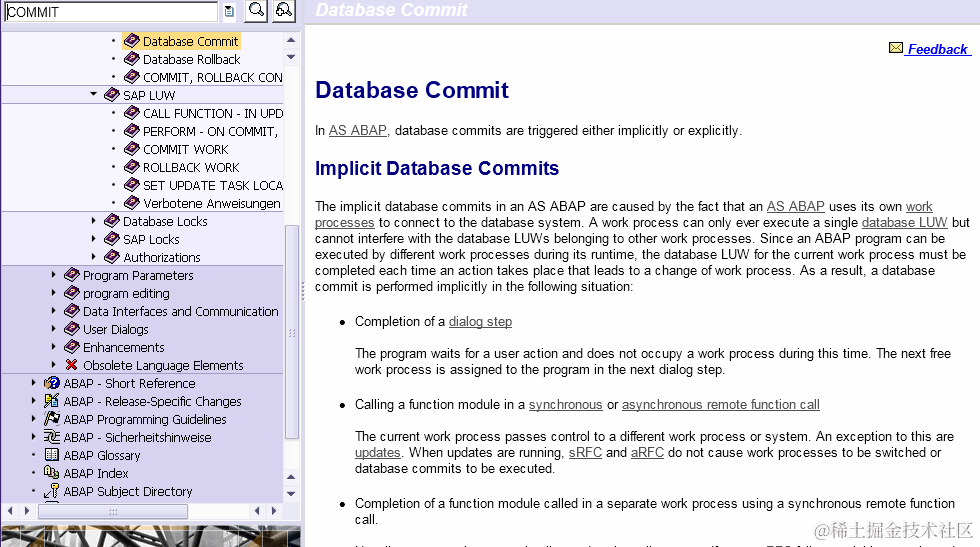Expand the program editing node
This screenshot has height=547, width=980.
click(53, 293)
